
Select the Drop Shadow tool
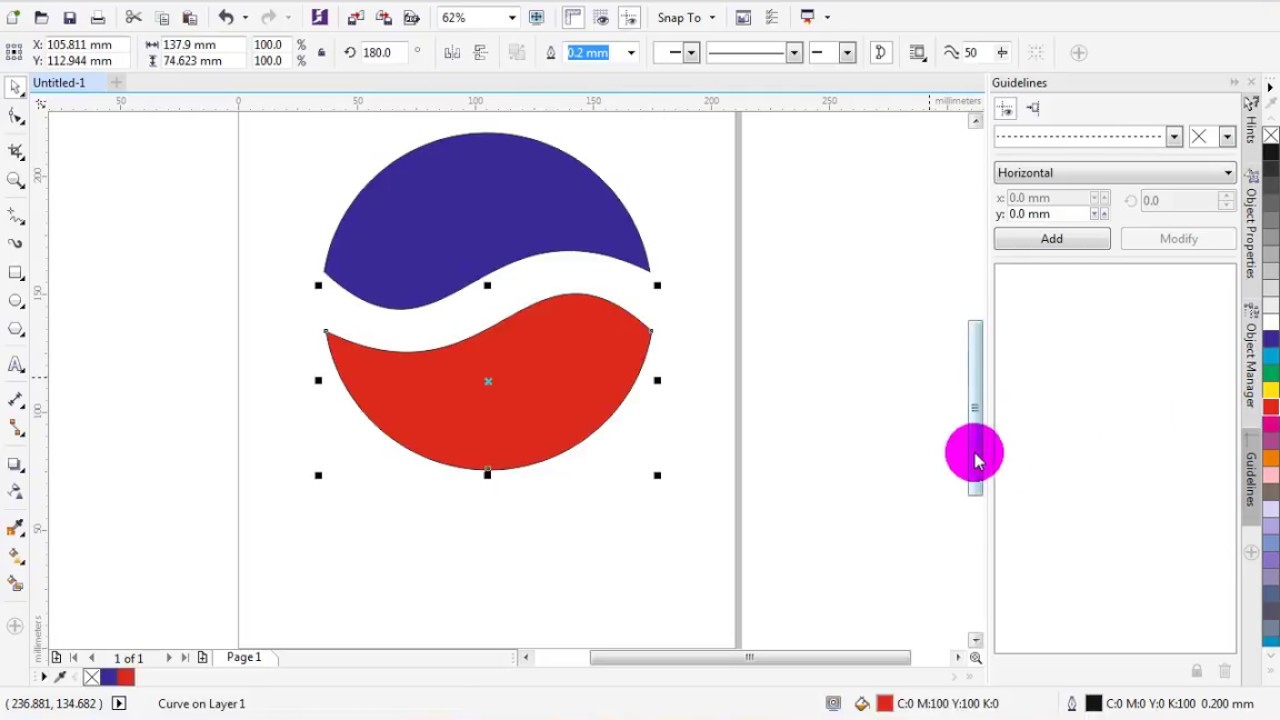(15, 464)
